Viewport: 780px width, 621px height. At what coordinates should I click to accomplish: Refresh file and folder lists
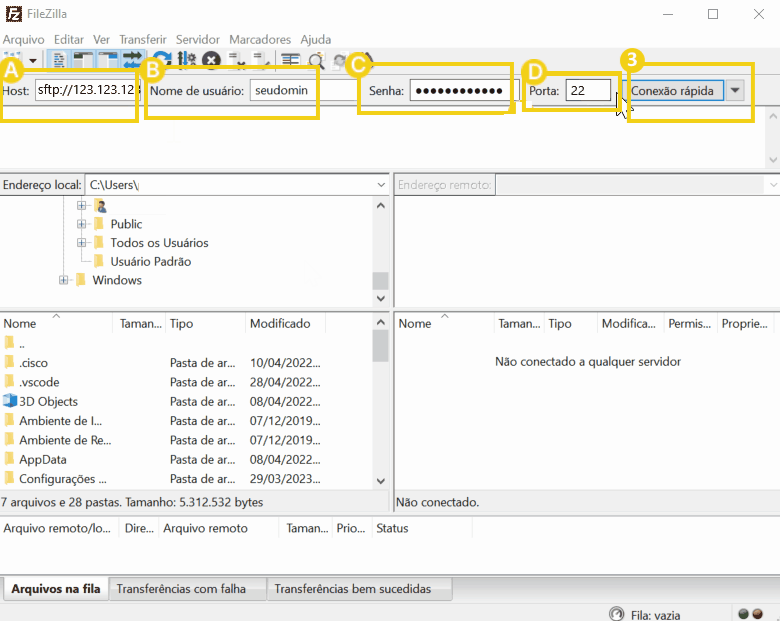point(162,59)
